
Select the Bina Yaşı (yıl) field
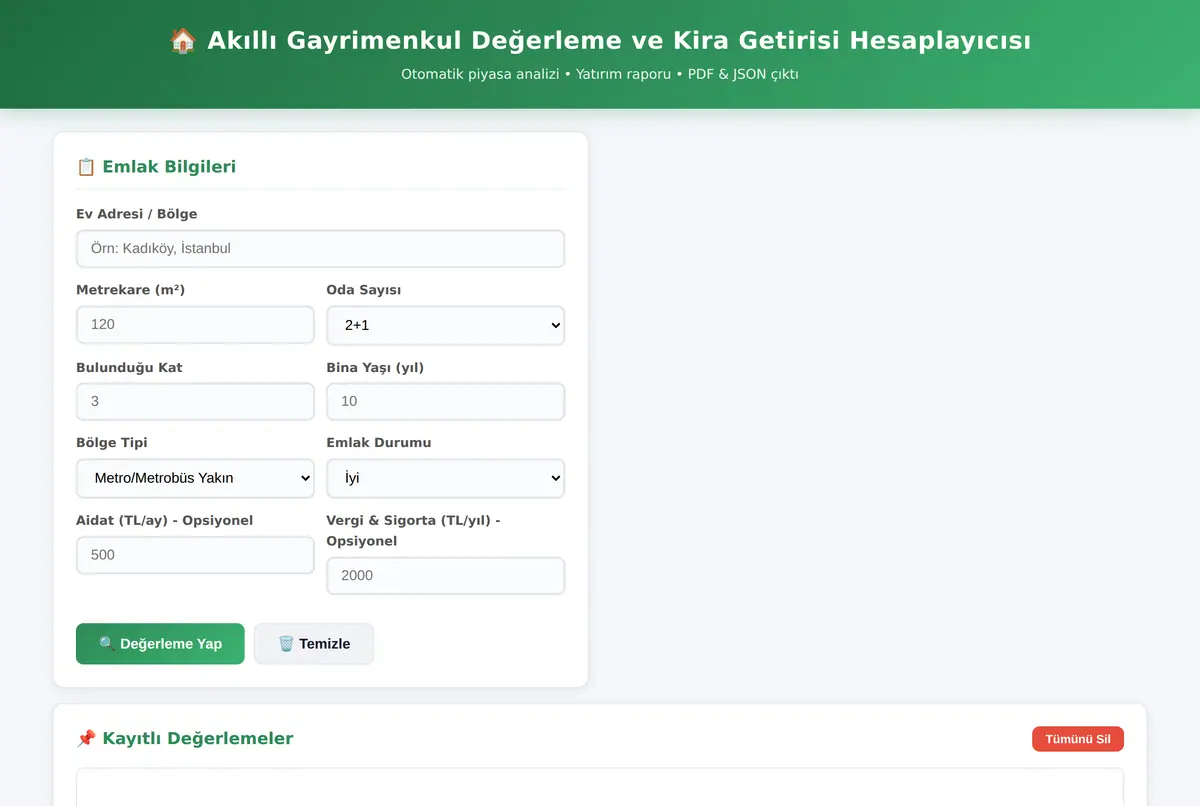pyautogui.click(x=445, y=401)
